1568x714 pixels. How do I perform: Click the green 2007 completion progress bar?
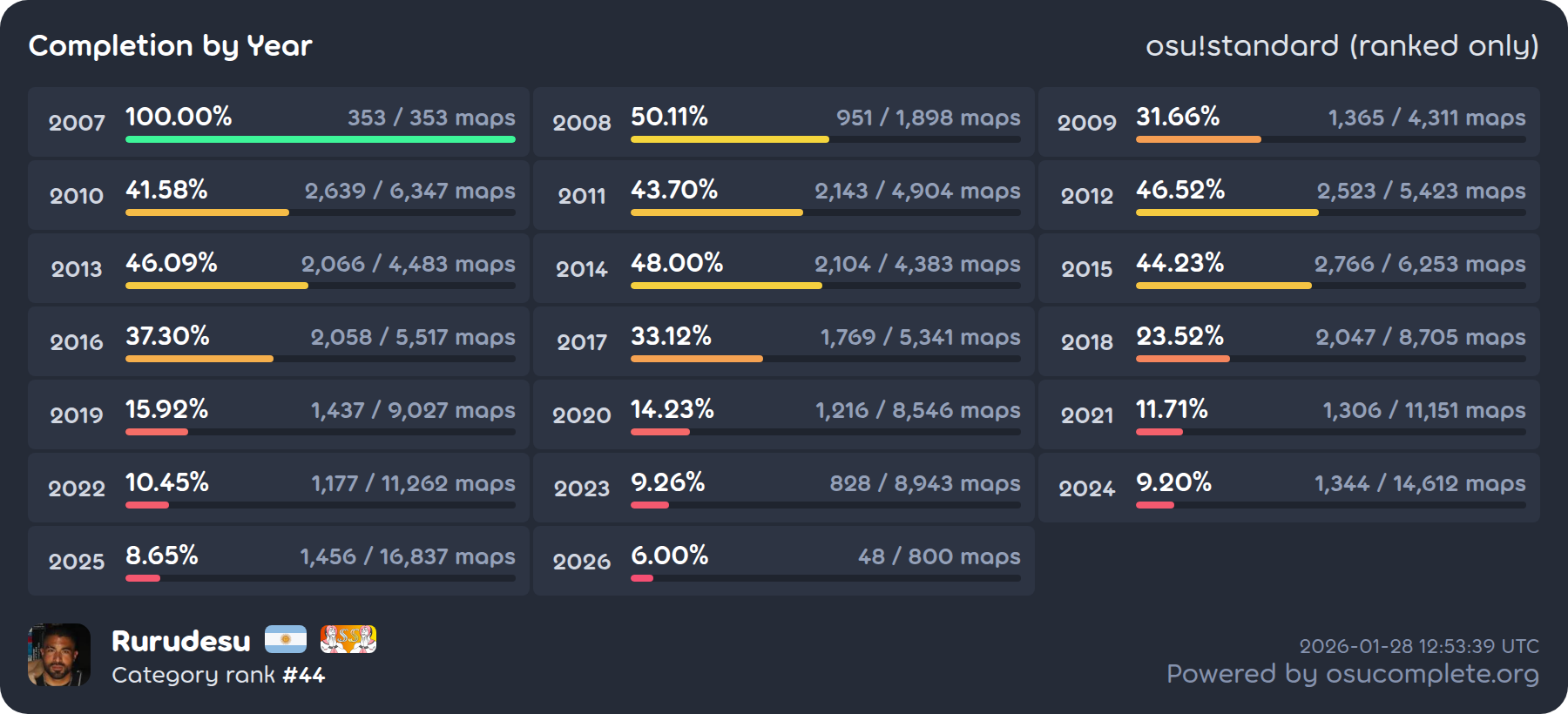tap(320, 139)
